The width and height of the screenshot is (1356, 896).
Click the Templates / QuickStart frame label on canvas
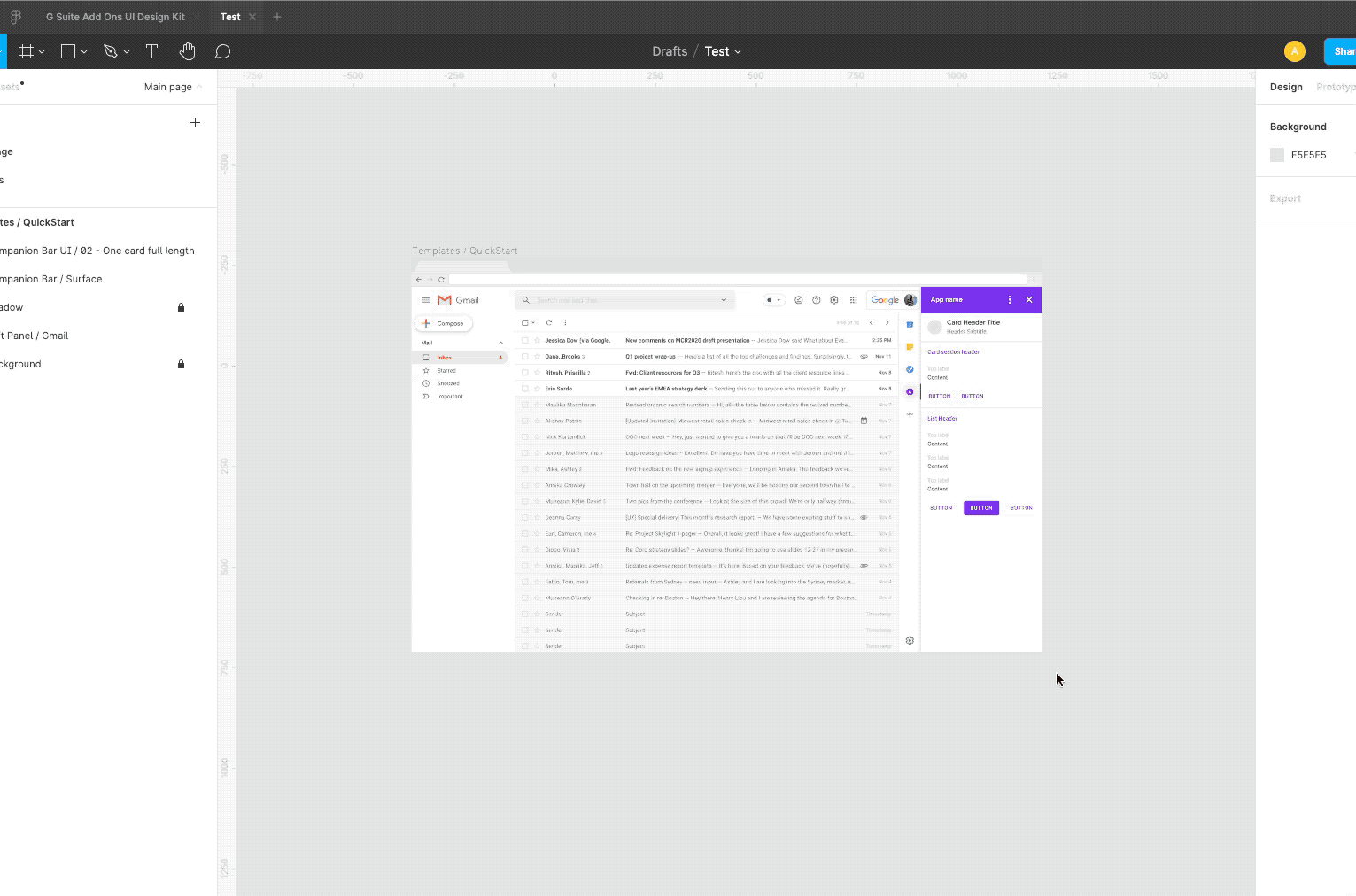coord(465,251)
